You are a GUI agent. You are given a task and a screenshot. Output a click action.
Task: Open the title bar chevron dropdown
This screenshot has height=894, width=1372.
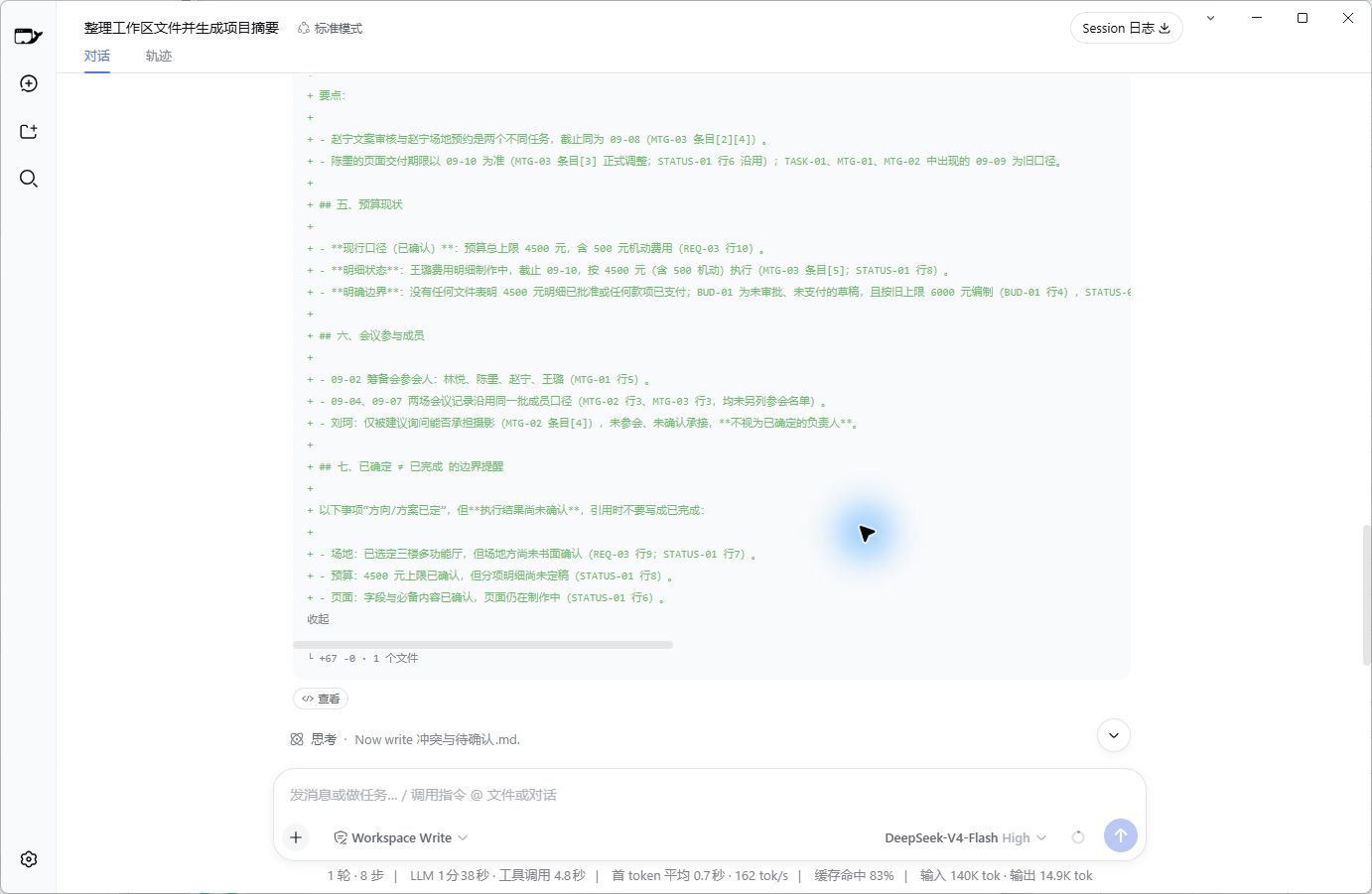pos(1210,18)
